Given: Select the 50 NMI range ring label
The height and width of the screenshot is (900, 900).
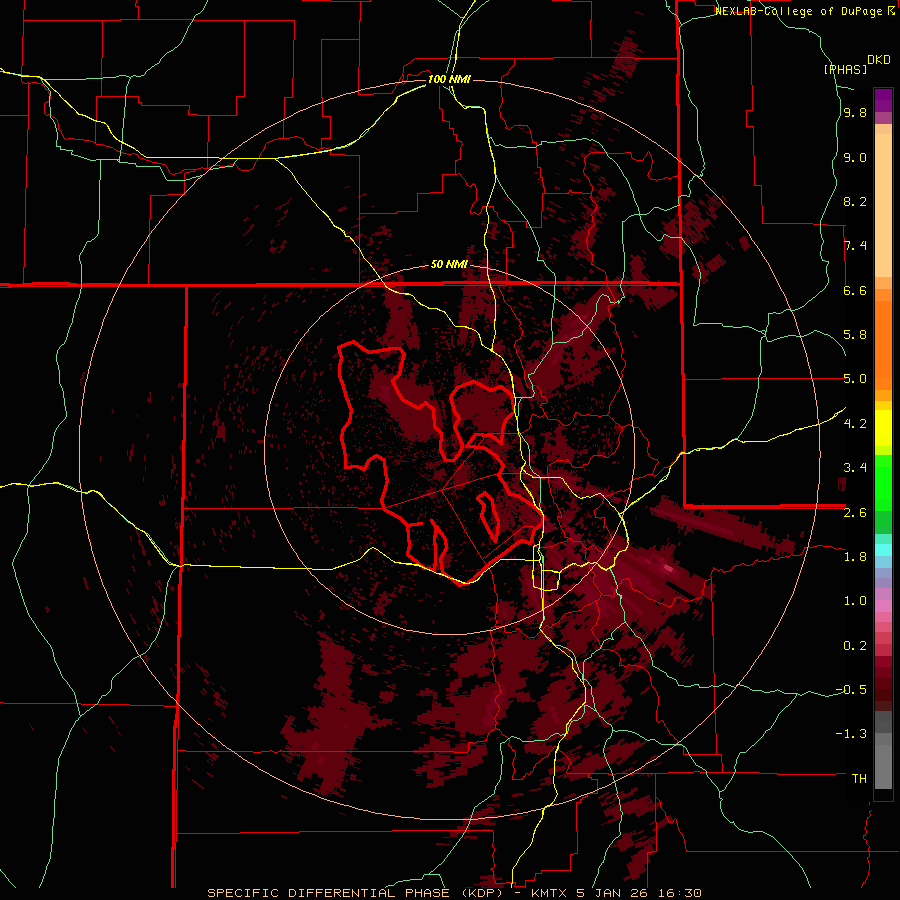Looking at the screenshot, I should 449,265.
